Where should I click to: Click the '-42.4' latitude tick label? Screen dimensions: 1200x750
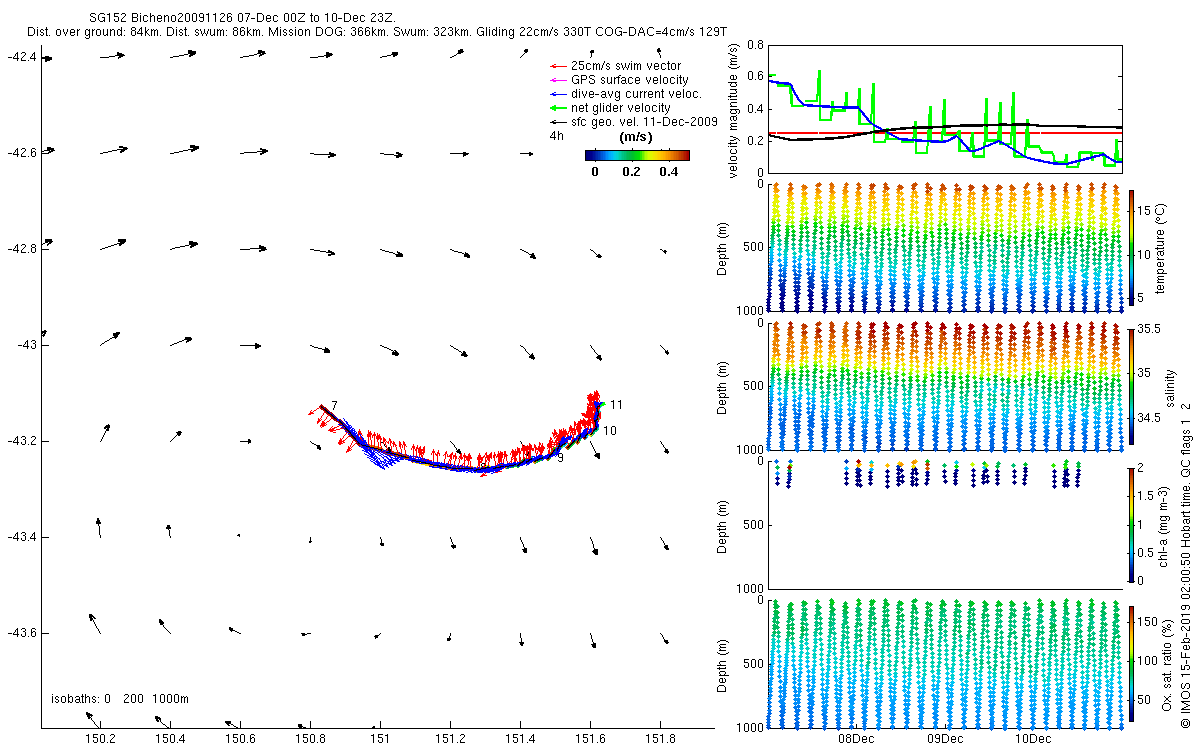click(21, 57)
